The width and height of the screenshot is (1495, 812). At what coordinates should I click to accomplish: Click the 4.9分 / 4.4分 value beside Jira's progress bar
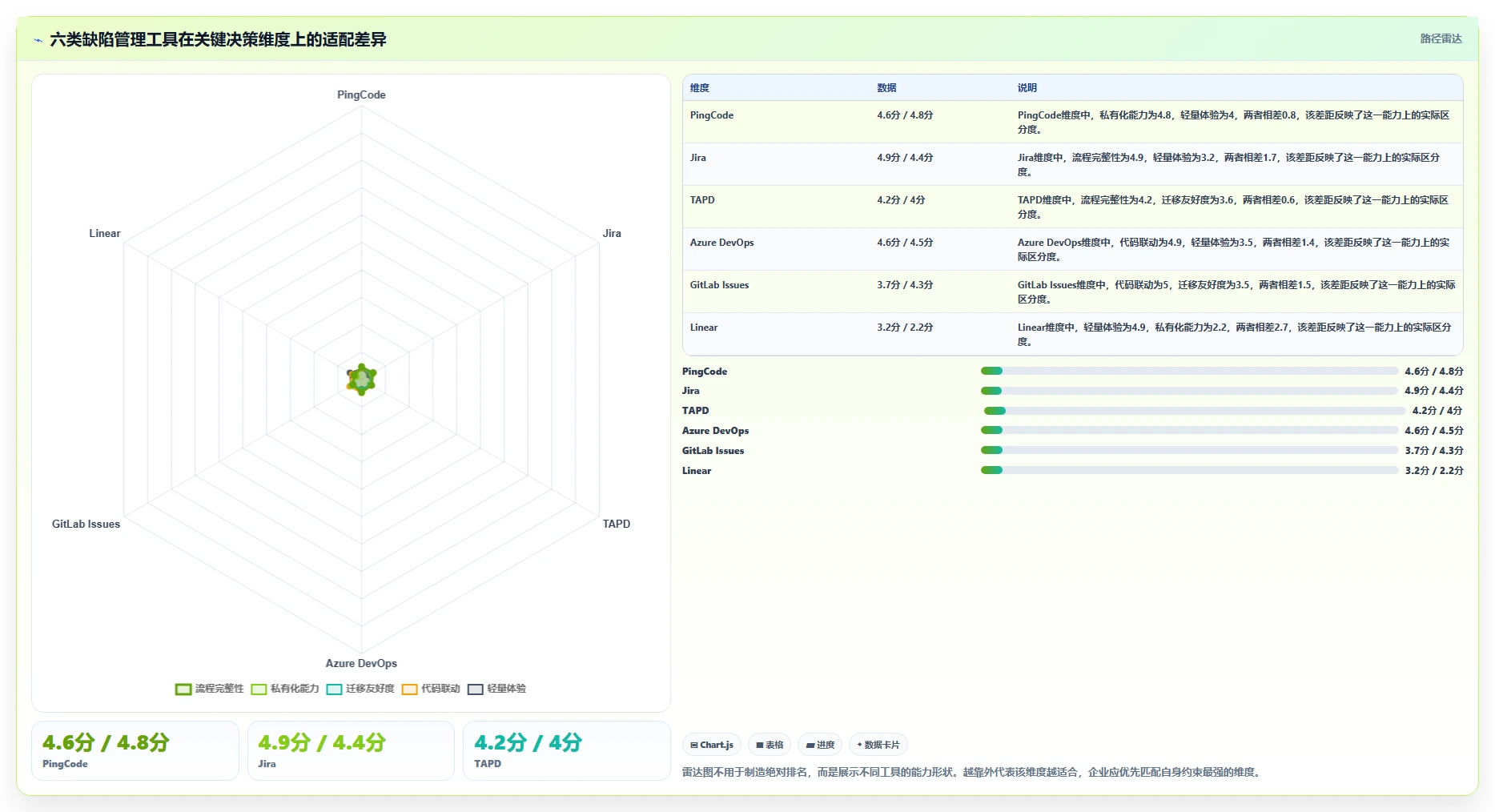tap(1434, 391)
